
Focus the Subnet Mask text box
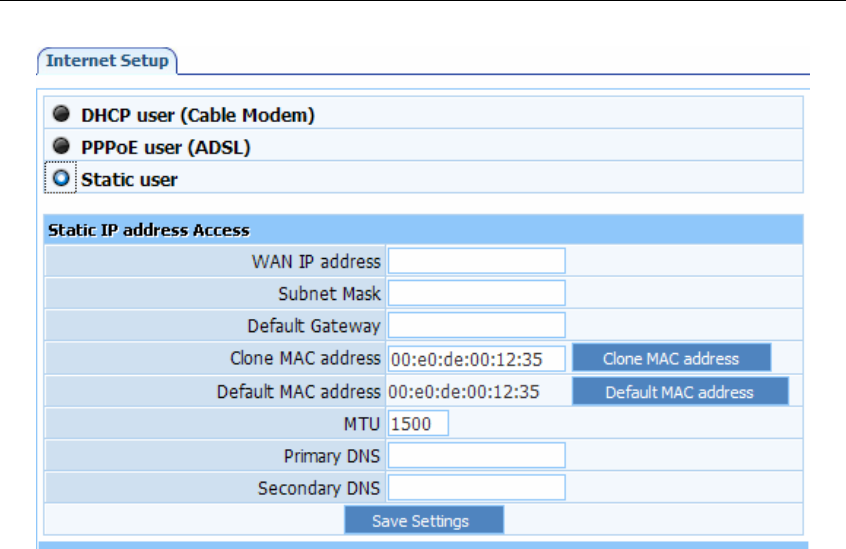click(476, 294)
